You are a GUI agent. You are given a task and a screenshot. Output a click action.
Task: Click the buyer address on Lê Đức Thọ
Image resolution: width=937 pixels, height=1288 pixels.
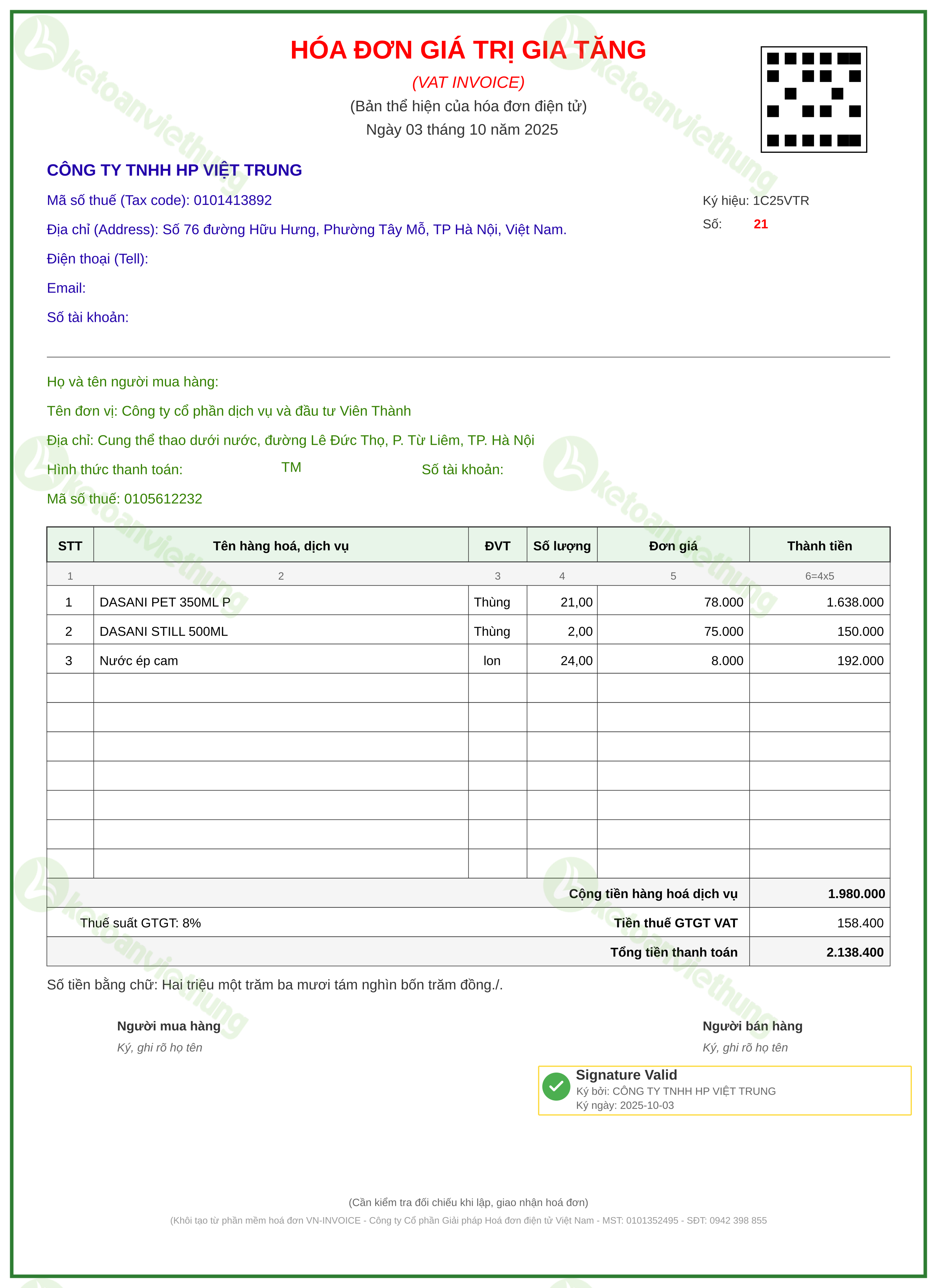pos(291,440)
